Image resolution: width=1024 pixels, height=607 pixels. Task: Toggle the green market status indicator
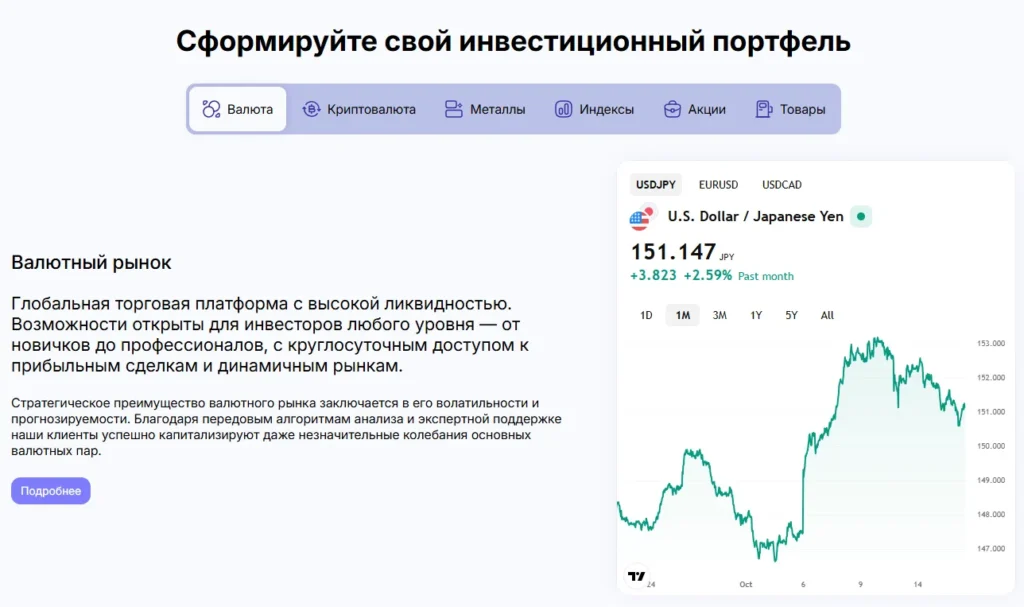coord(860,216)
